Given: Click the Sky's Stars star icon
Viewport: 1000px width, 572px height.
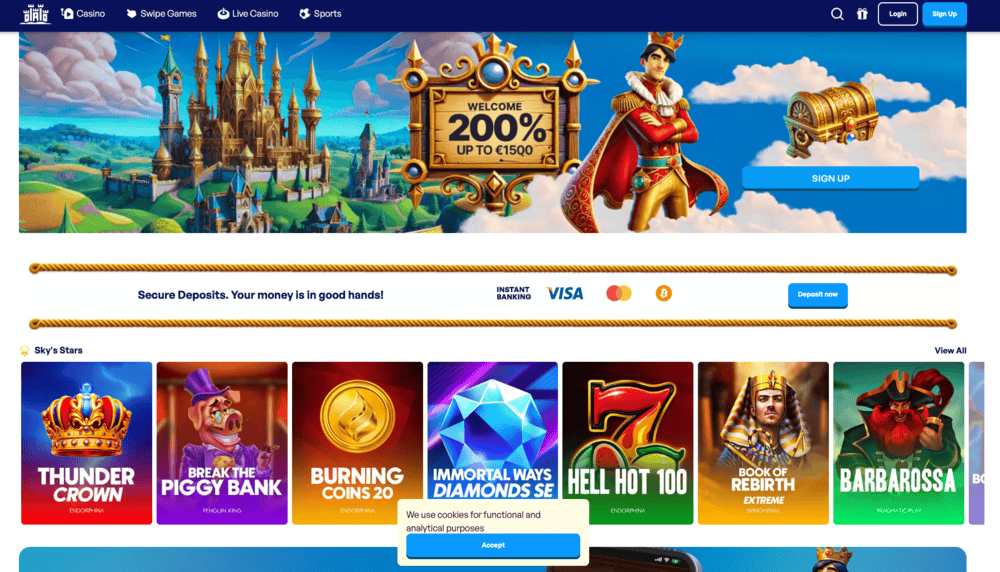Looking at the screenshot, I should [x=24, y=350].
